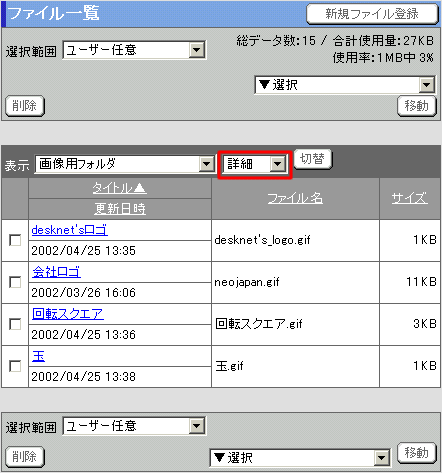Open the bottom 選択範囲 ユーザー任意 dropdown
This screenshot has height=473, width=442.
(x=134, y=426)
